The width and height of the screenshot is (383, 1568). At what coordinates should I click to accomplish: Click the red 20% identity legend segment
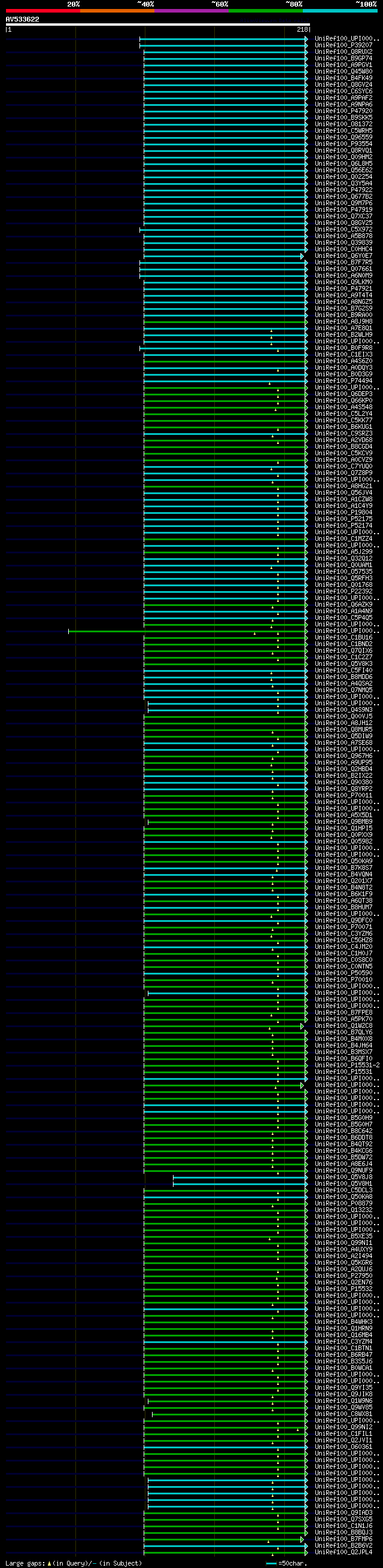(42, 11)
